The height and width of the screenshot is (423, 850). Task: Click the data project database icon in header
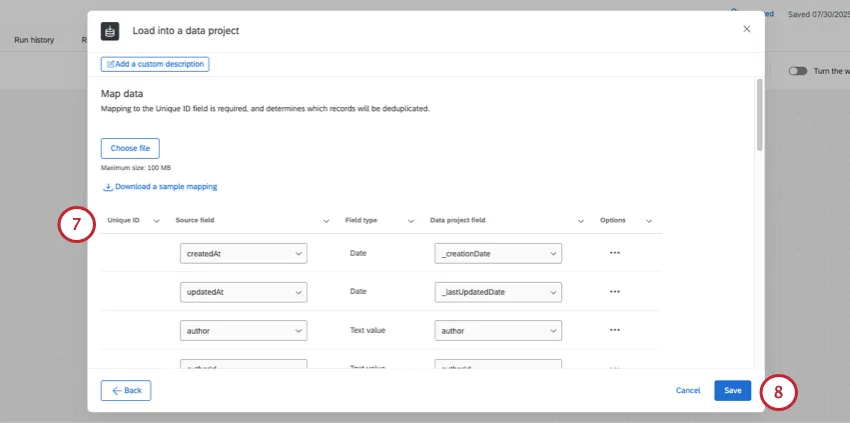(110, 31)
